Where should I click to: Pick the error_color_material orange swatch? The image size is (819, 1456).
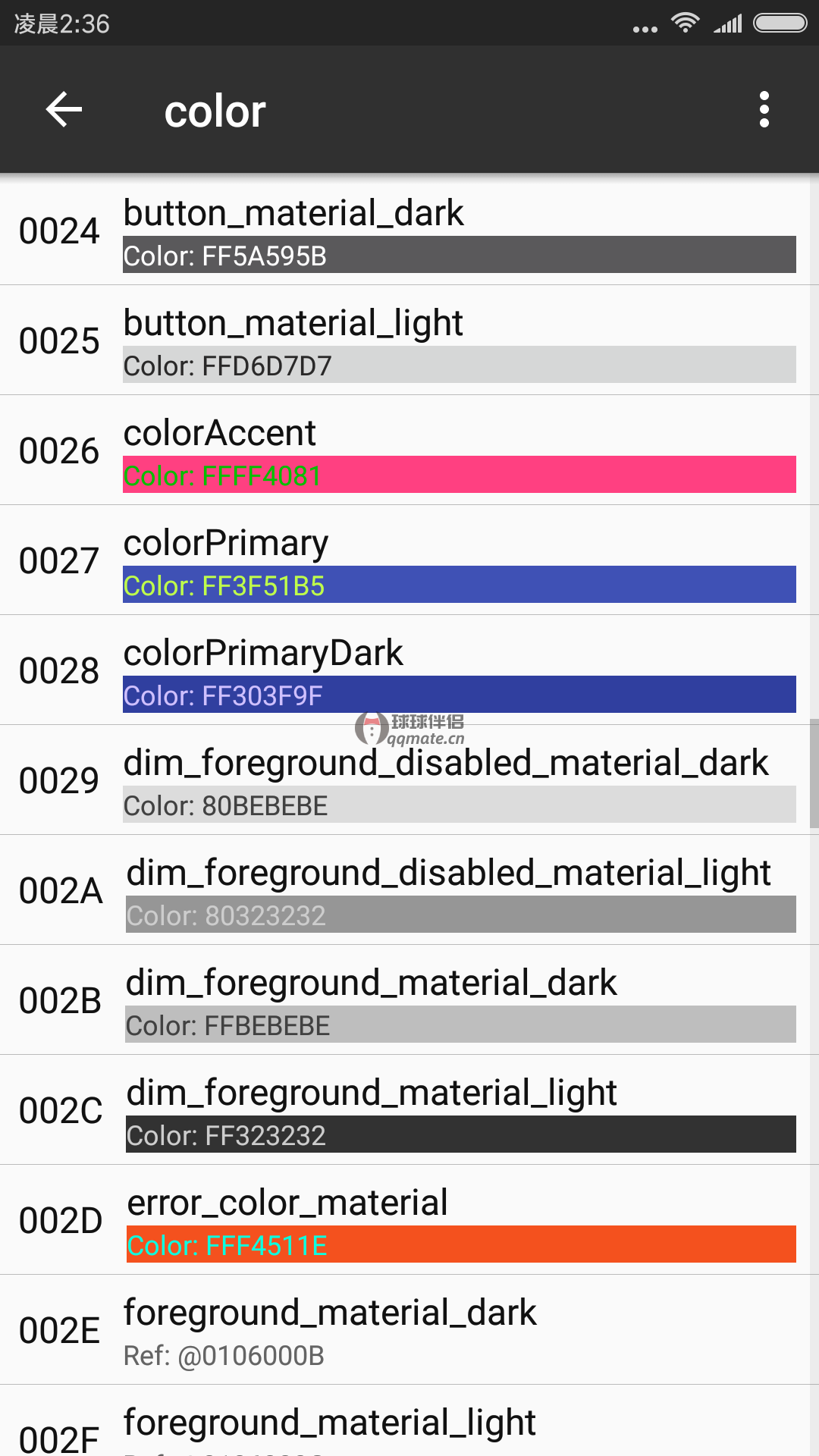[x=460, y=1244]
